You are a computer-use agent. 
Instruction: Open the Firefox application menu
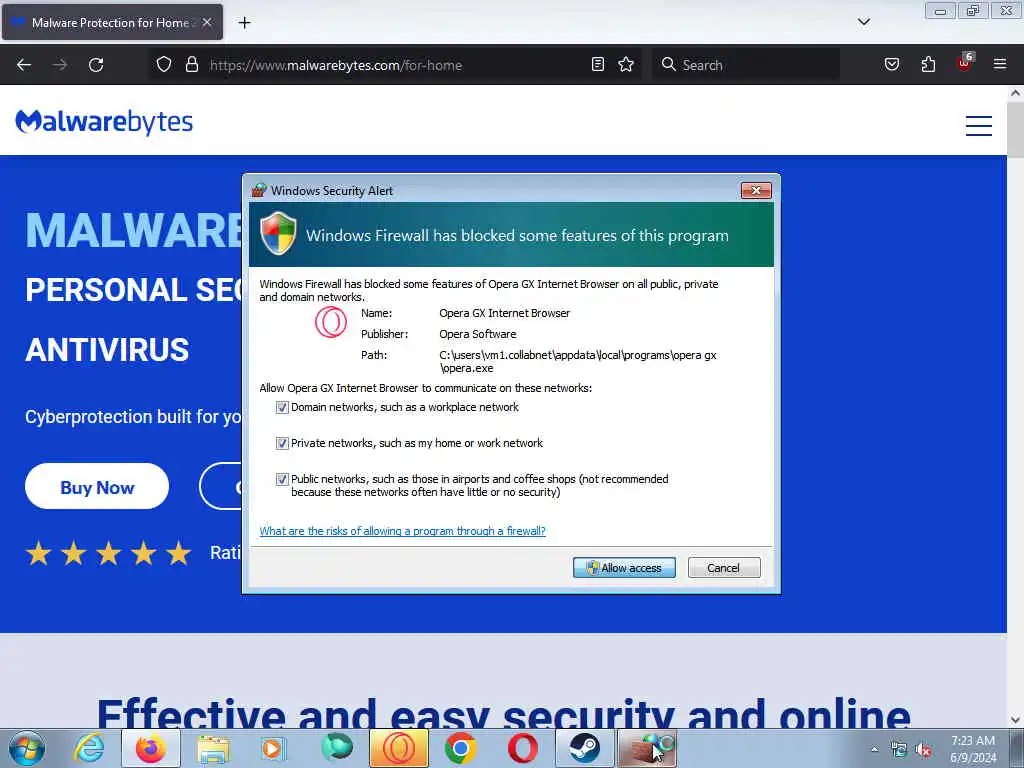pyautogui.click(x=1000, y=64)
